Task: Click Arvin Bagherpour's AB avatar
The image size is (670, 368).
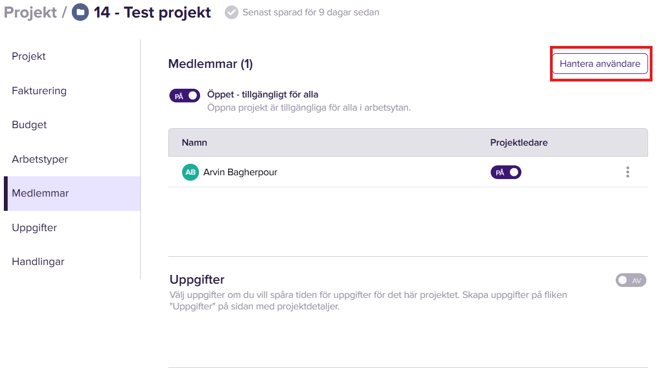Action: [190, 172]
